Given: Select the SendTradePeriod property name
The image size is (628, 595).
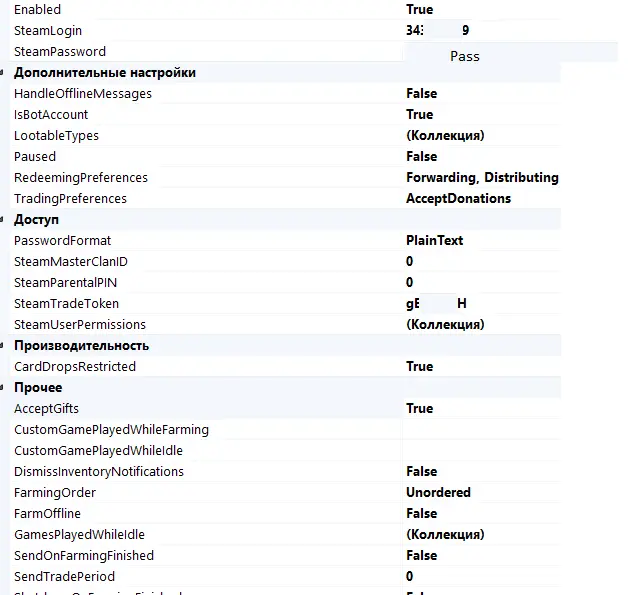Looking at the screenshot, I should [64, 577].
